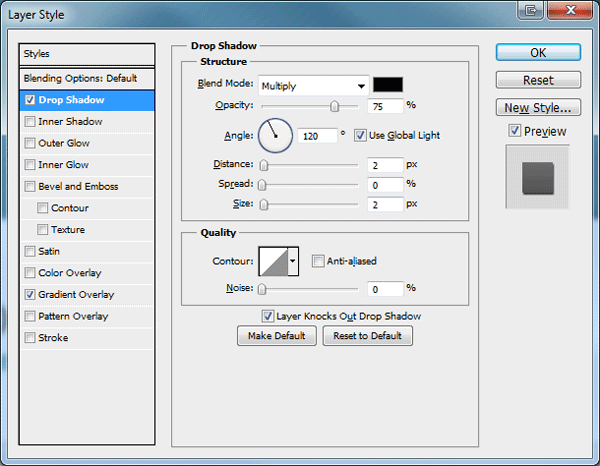Select the Drop Shadow panel entry
Screen dimensions: 600x466
[87, 100]
